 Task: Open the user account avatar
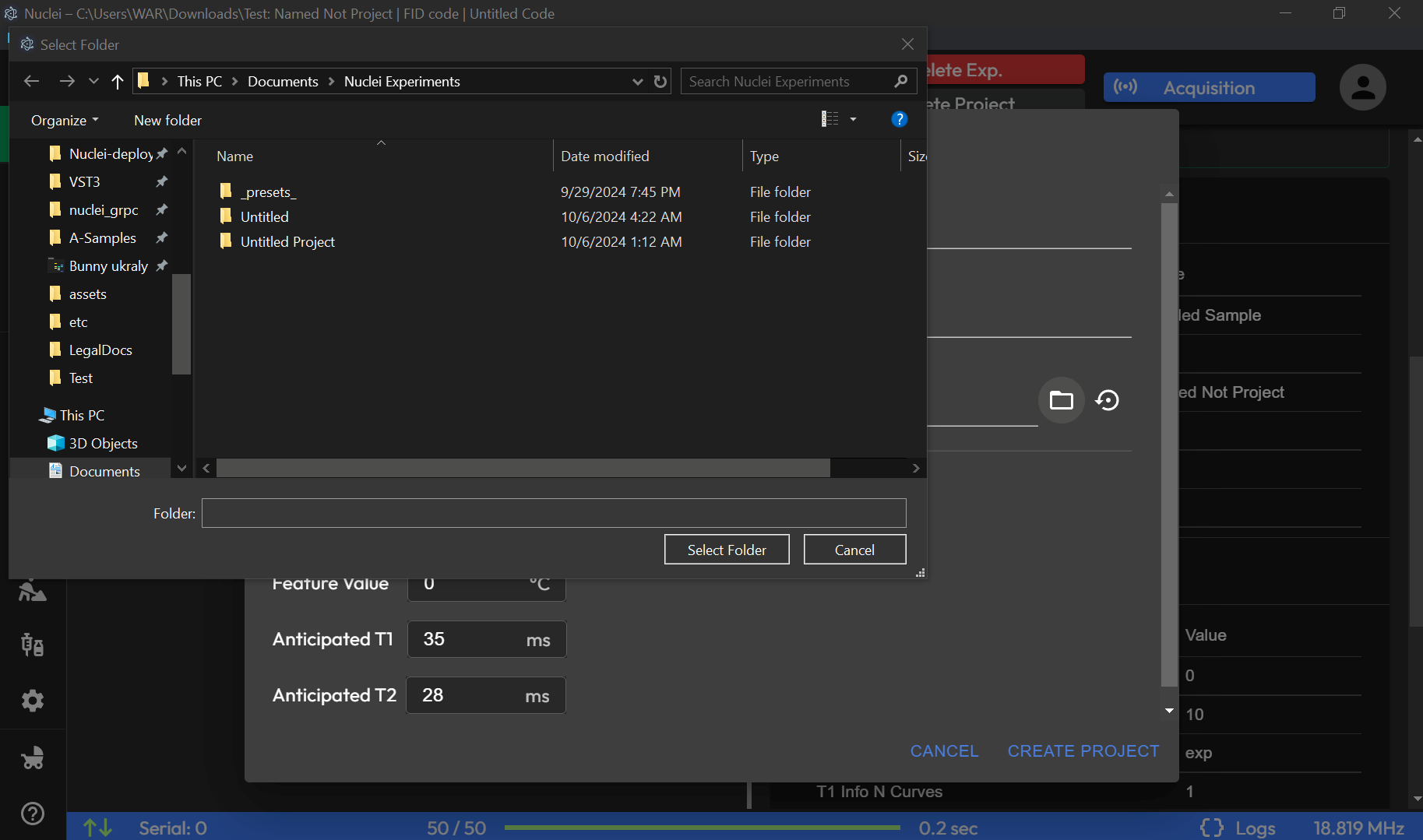pos(1362,87)
